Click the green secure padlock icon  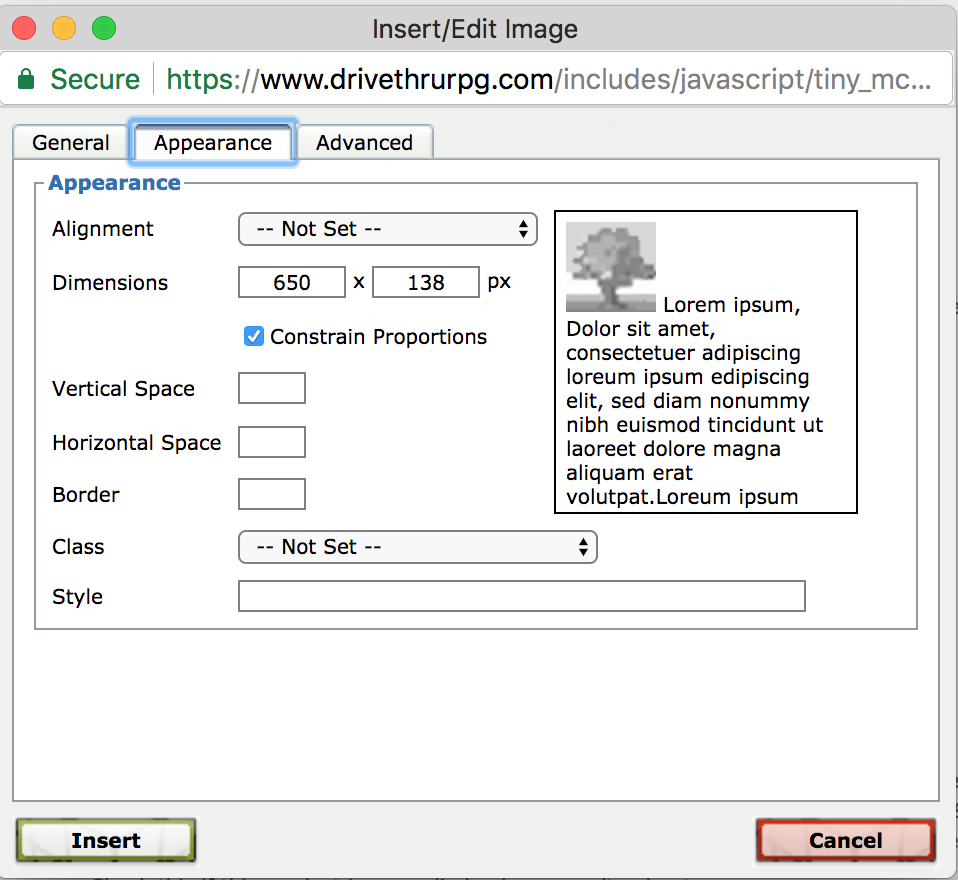[x=28, y=79]
